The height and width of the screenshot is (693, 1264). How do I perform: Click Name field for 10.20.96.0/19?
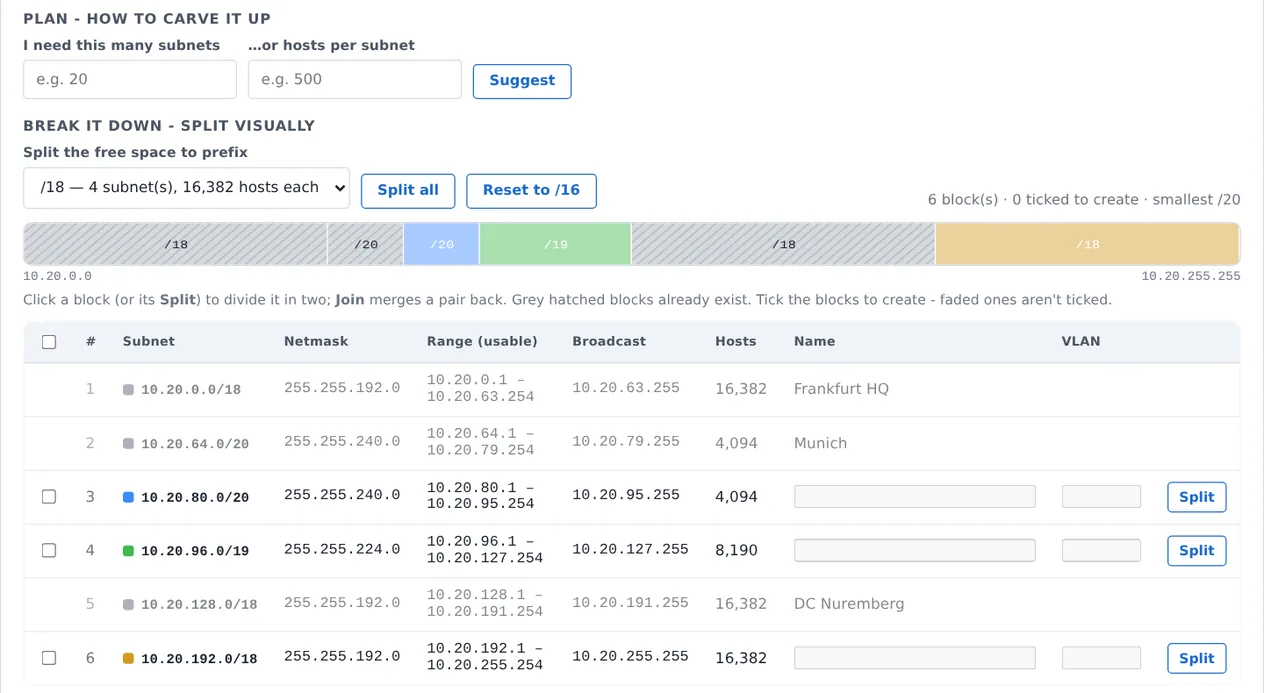[915, 550]
